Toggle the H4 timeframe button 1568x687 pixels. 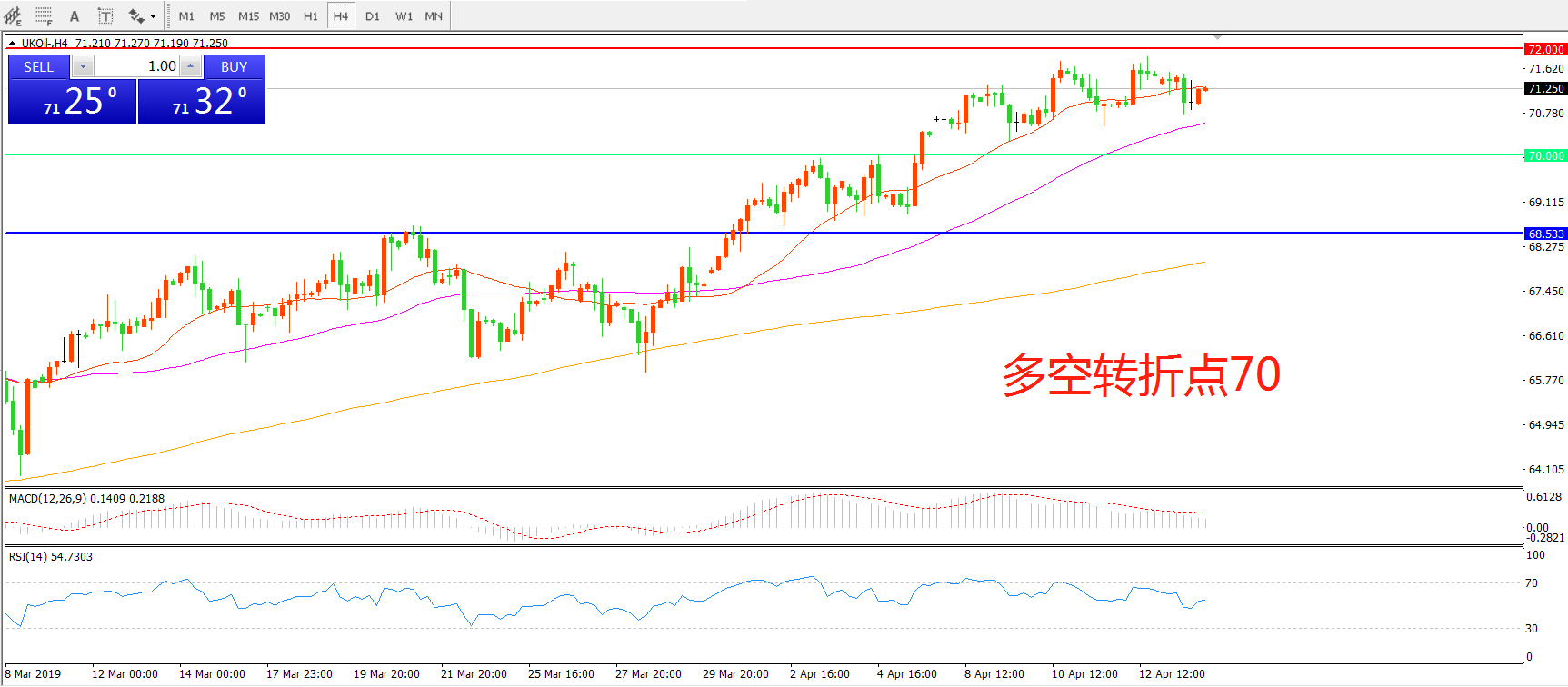click(341, 16)
